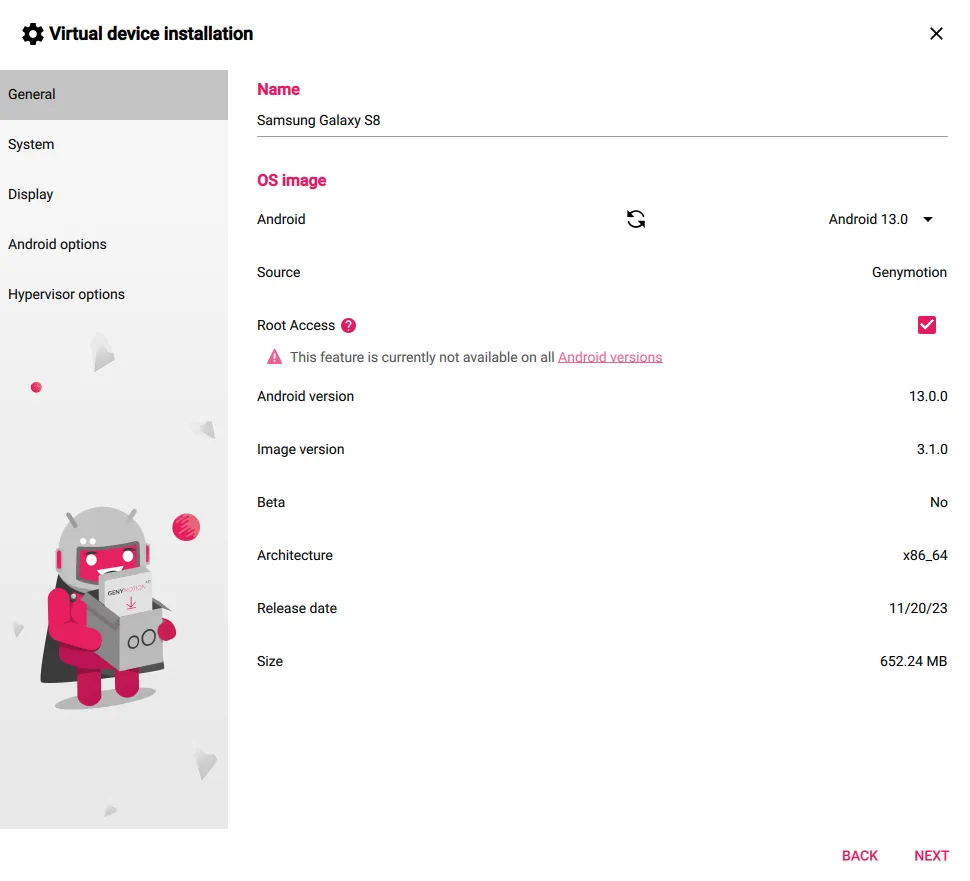Click the Genymotion source value
970x881 pixels.
pyautogui.click(x=909, y=273)
